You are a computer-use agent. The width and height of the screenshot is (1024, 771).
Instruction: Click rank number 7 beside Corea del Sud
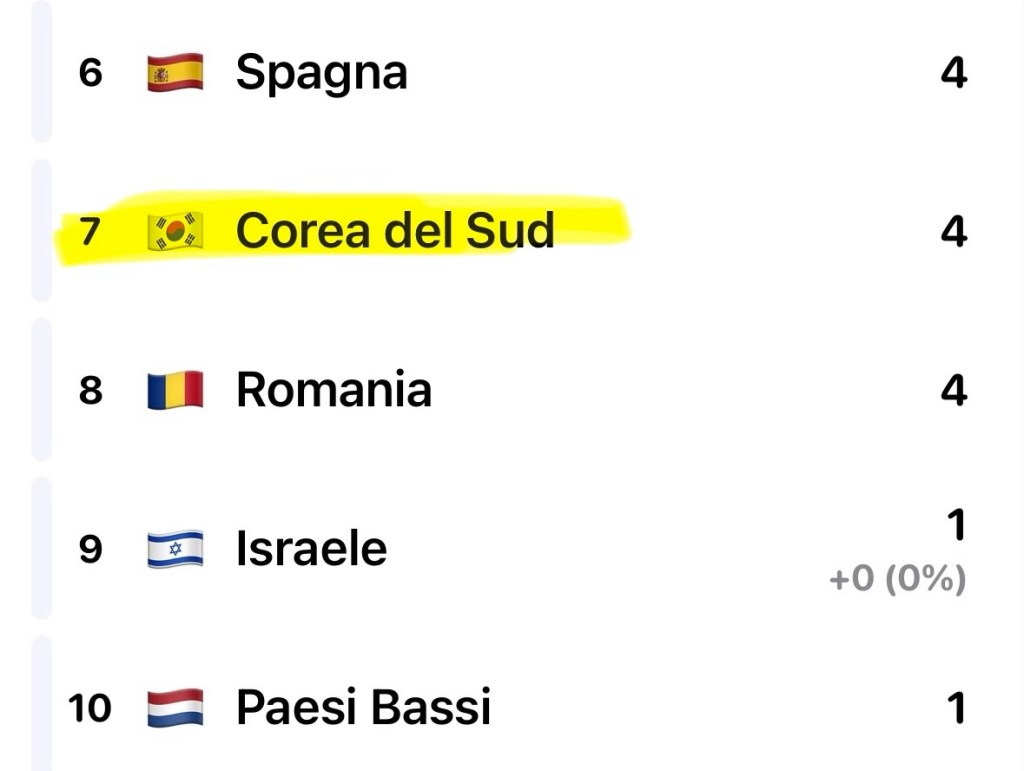(91, 231)
